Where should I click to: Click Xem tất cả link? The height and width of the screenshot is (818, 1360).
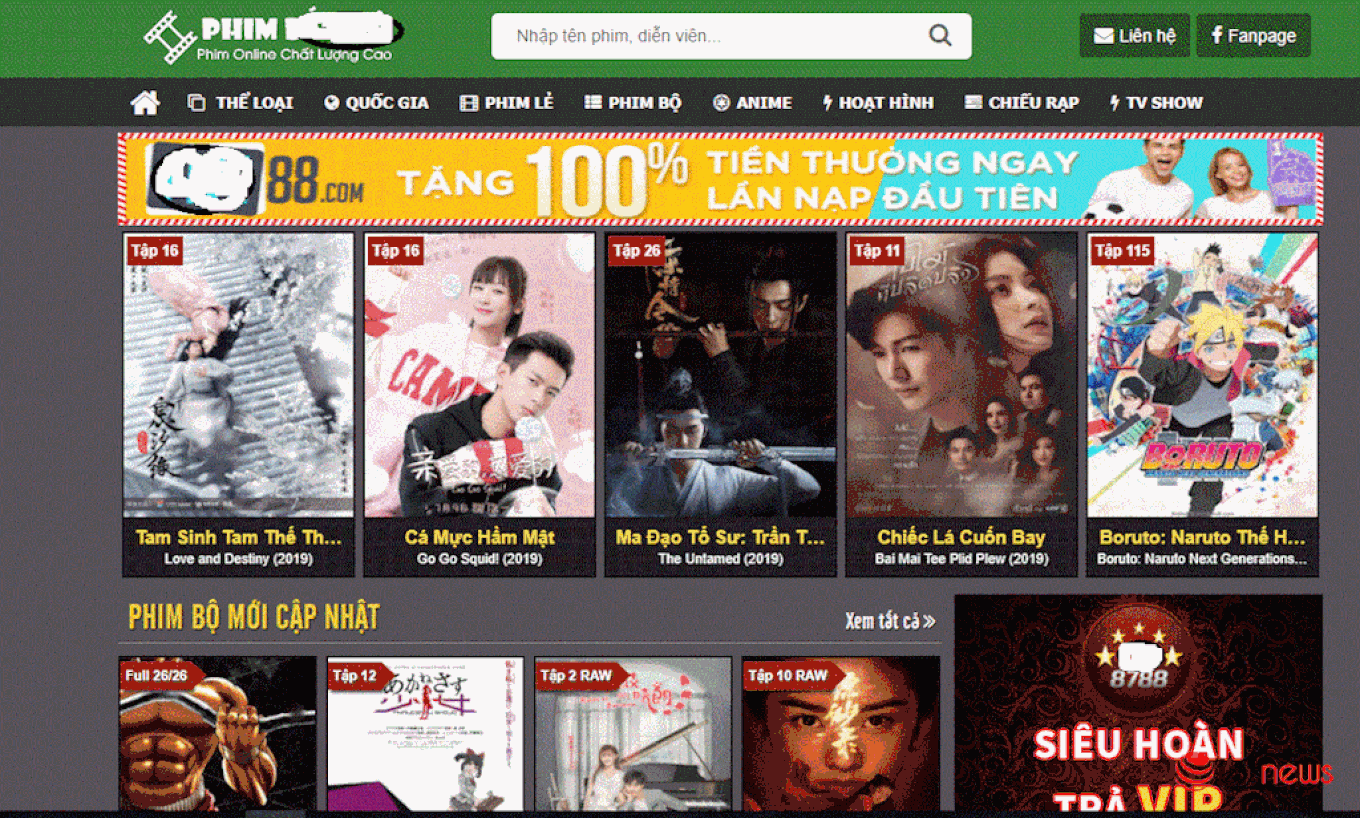point(890,621)
